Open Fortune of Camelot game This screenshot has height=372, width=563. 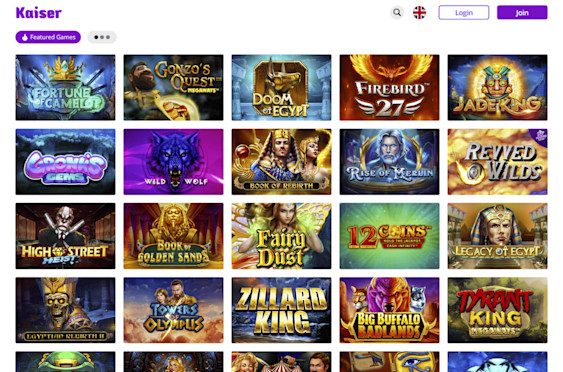click(x=65, y=87)
